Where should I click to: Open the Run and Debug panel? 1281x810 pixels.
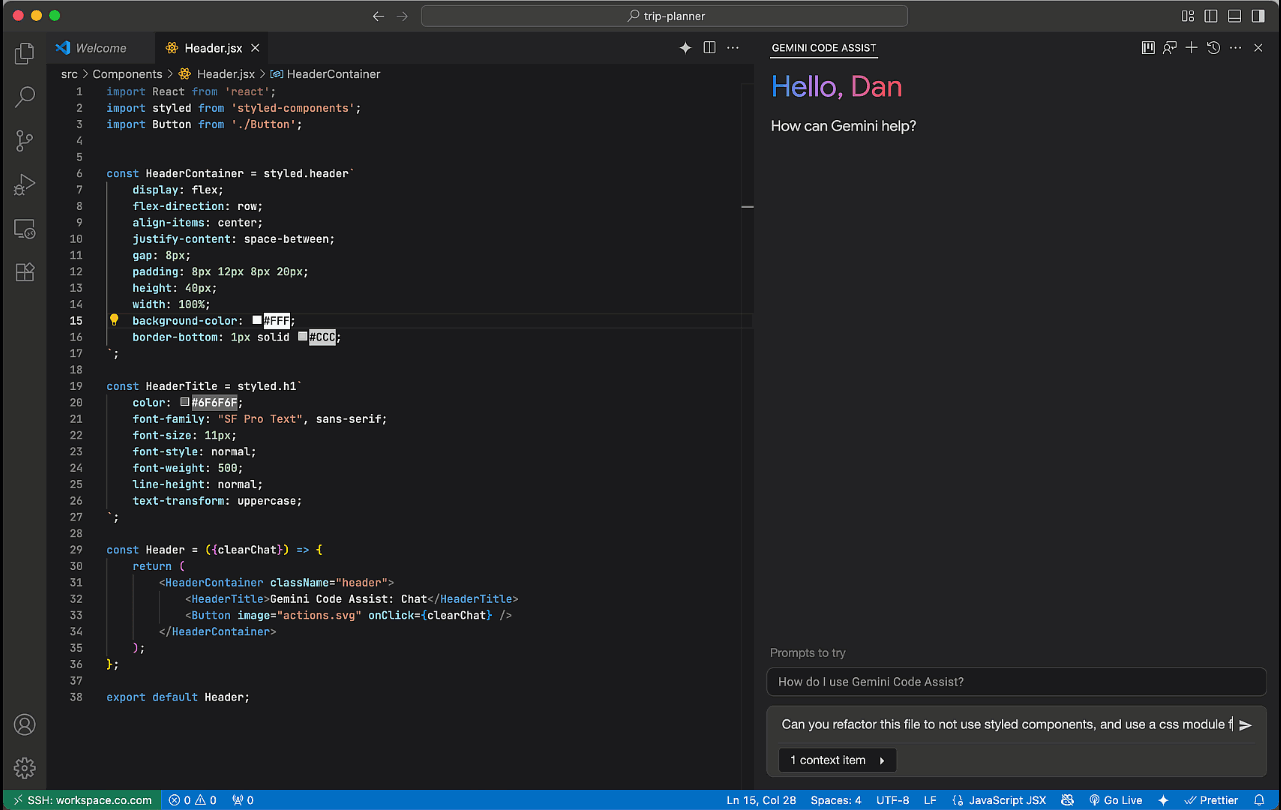point(24,184)
